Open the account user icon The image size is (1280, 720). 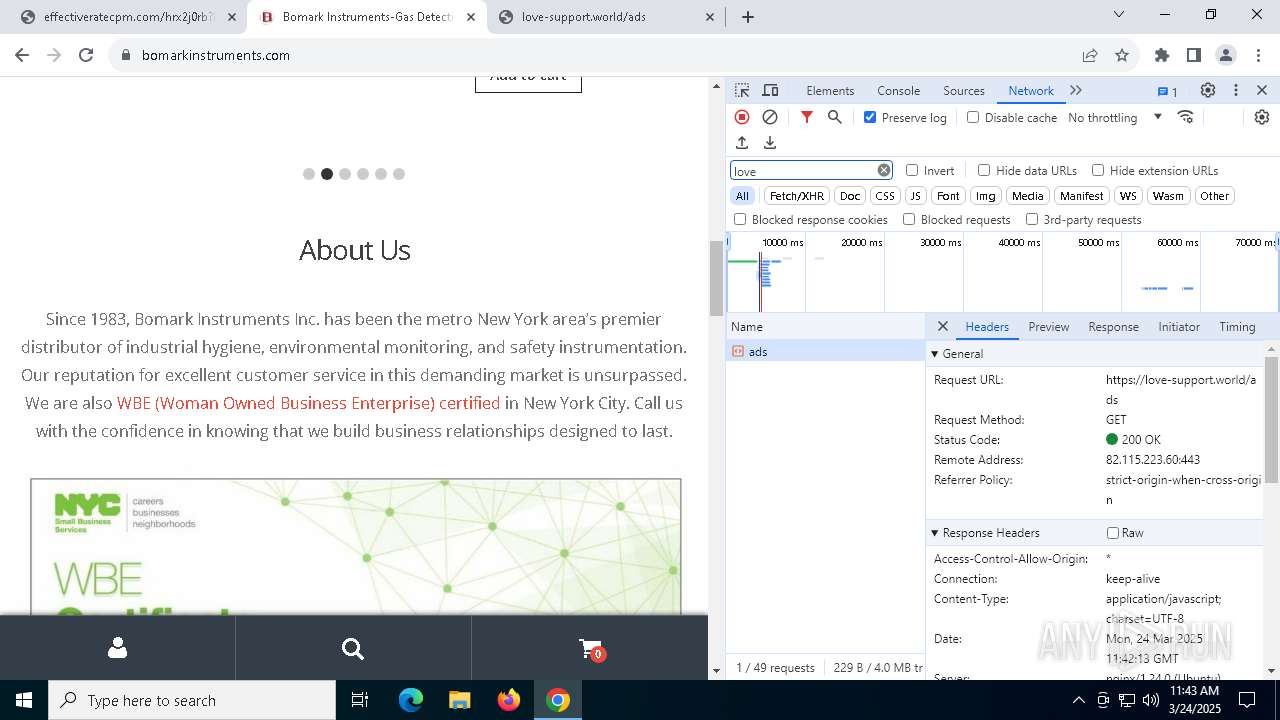(117, 648)
